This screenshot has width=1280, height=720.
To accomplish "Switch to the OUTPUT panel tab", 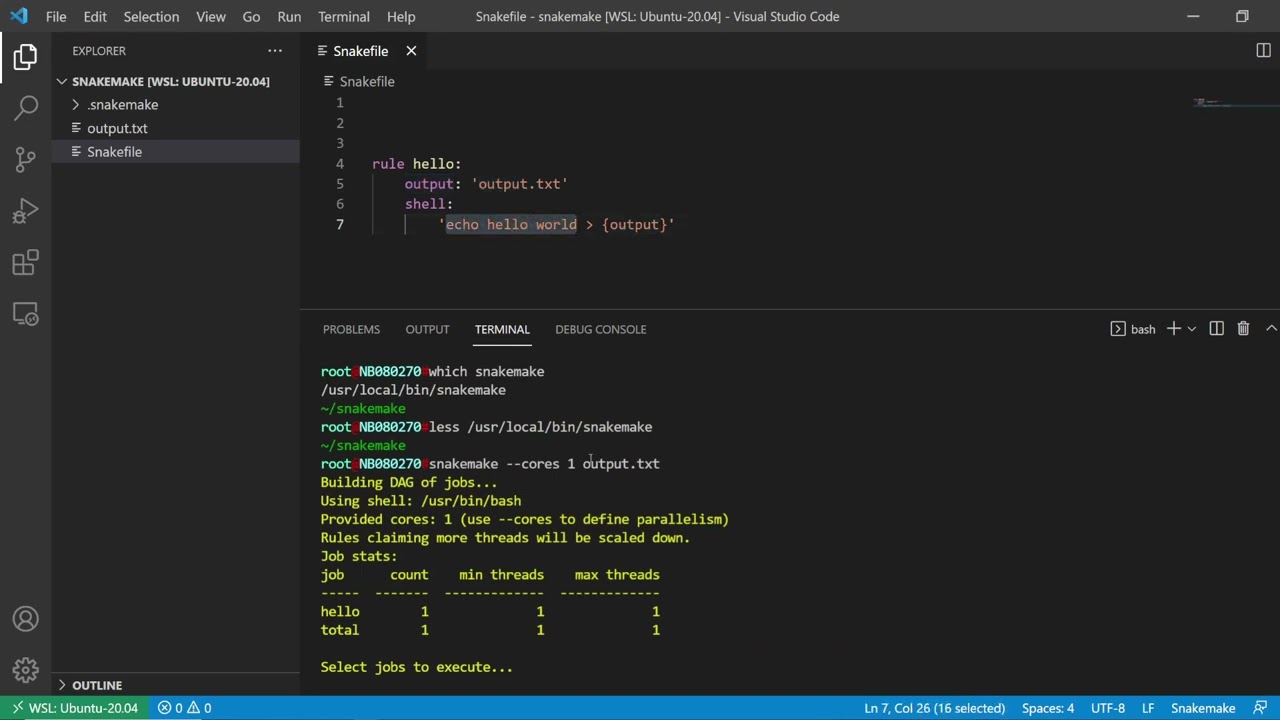I will pos(427,329).
